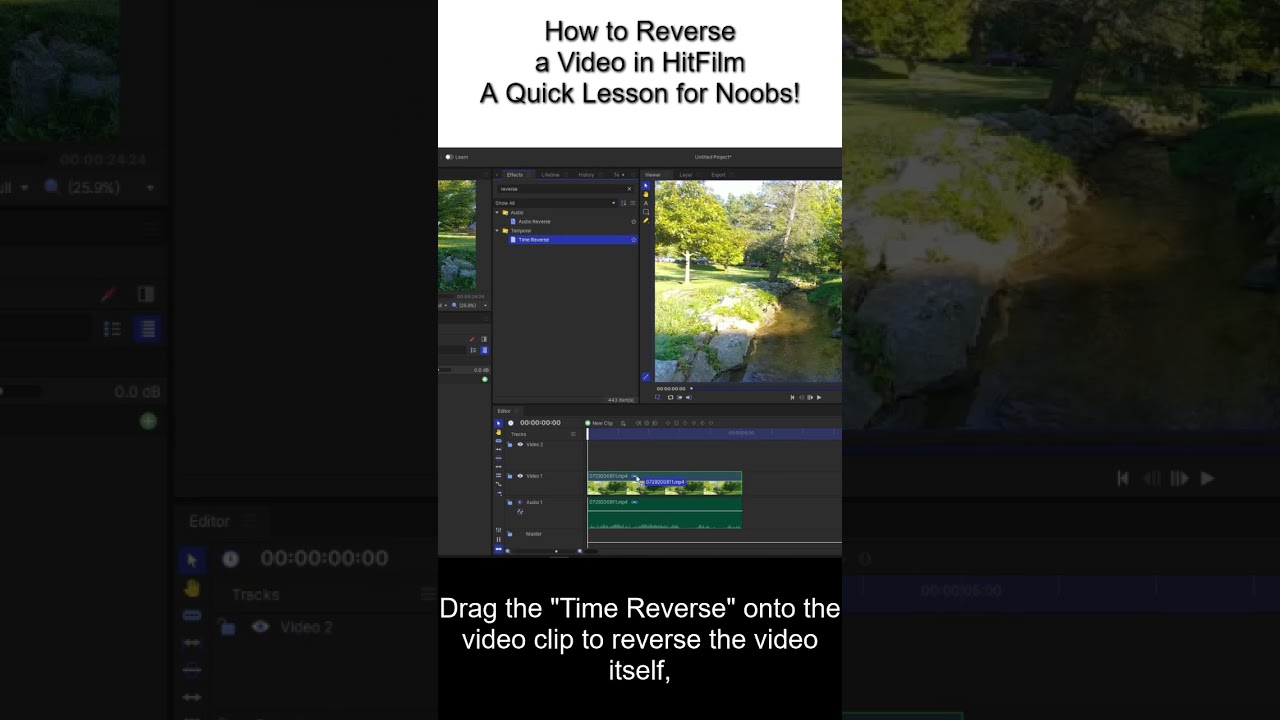
Task: Choose the Viewer selection arrow tool
Action: [x=646, y=185]
